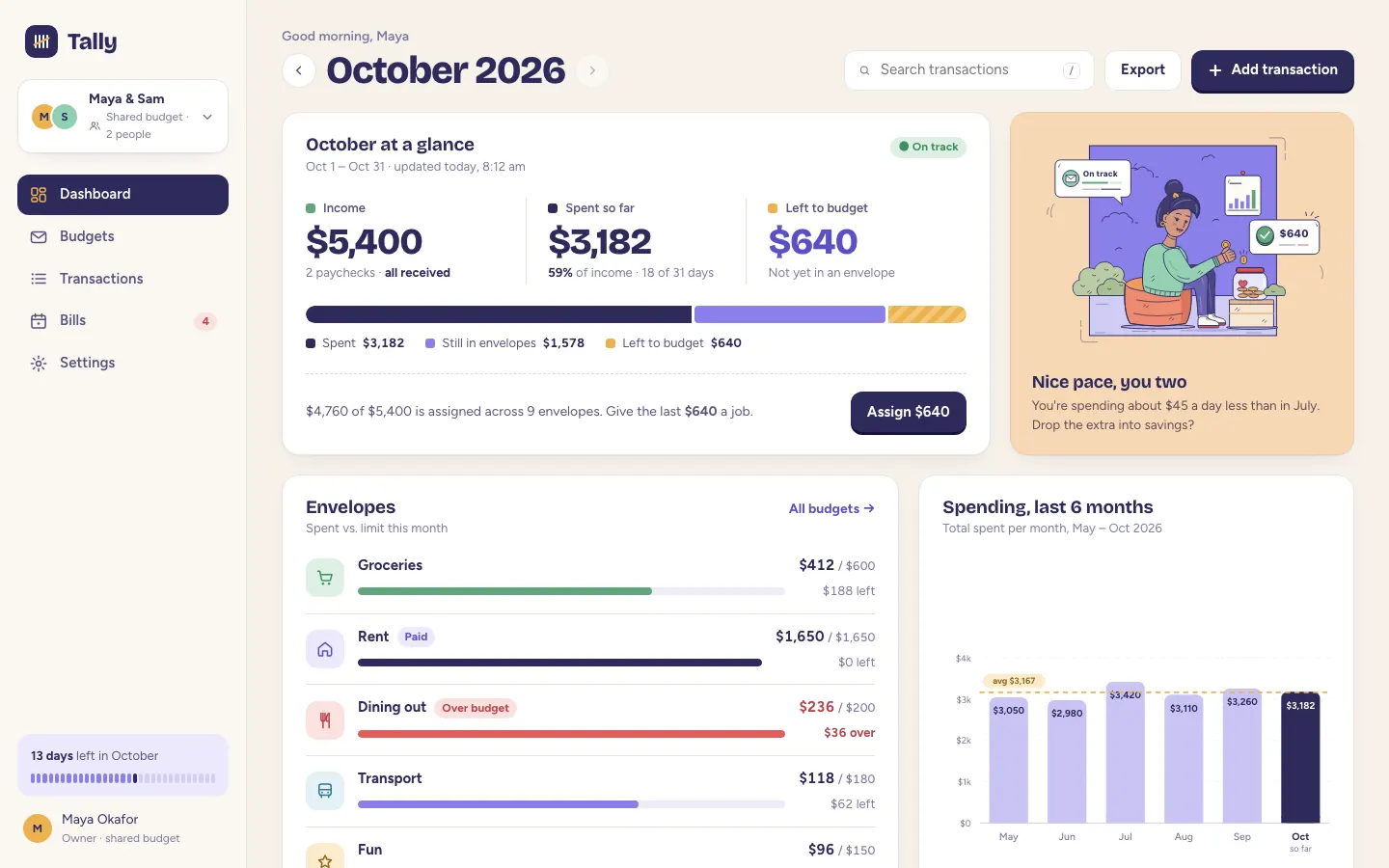Click the Dining out utensils icon
The image size is (1389, 868).
pos(325,720)
